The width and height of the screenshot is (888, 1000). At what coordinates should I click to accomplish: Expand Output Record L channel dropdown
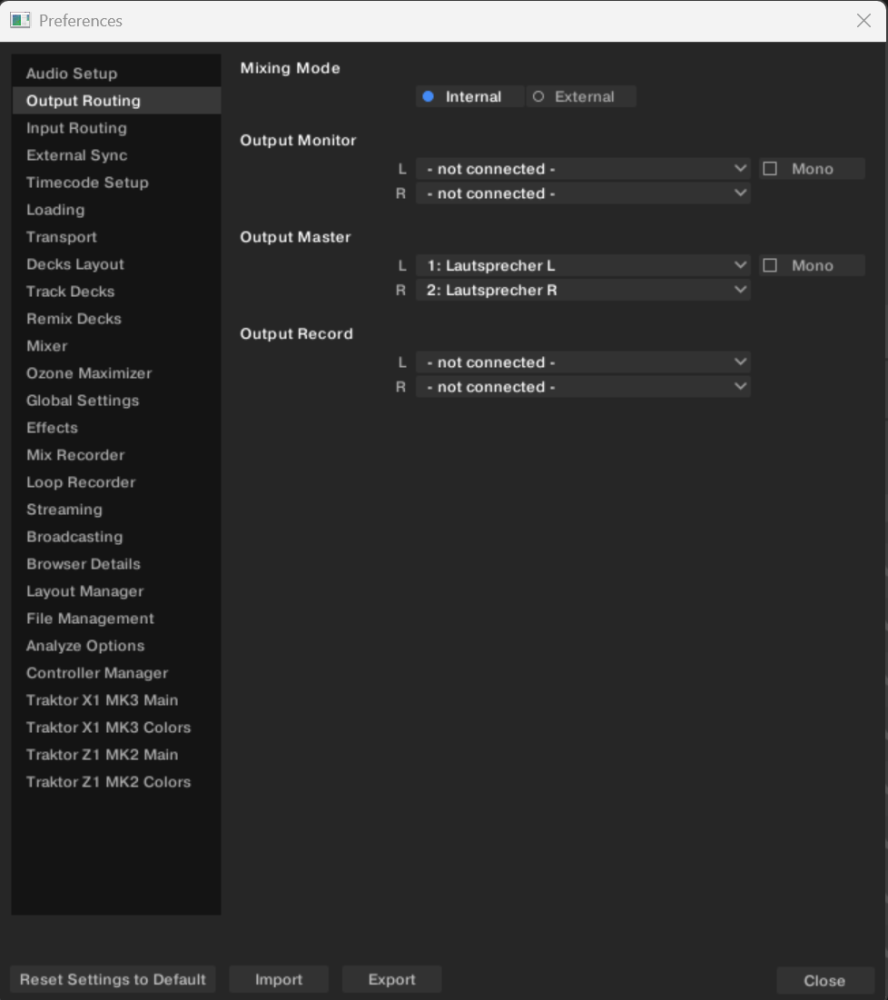[583, 362]
